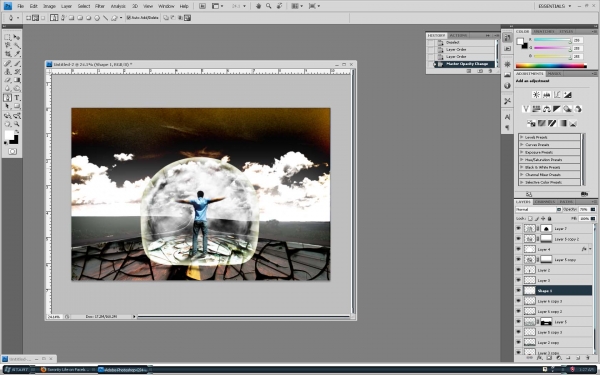Select the Eyedropper tool
600x375 pixels.
16,54
